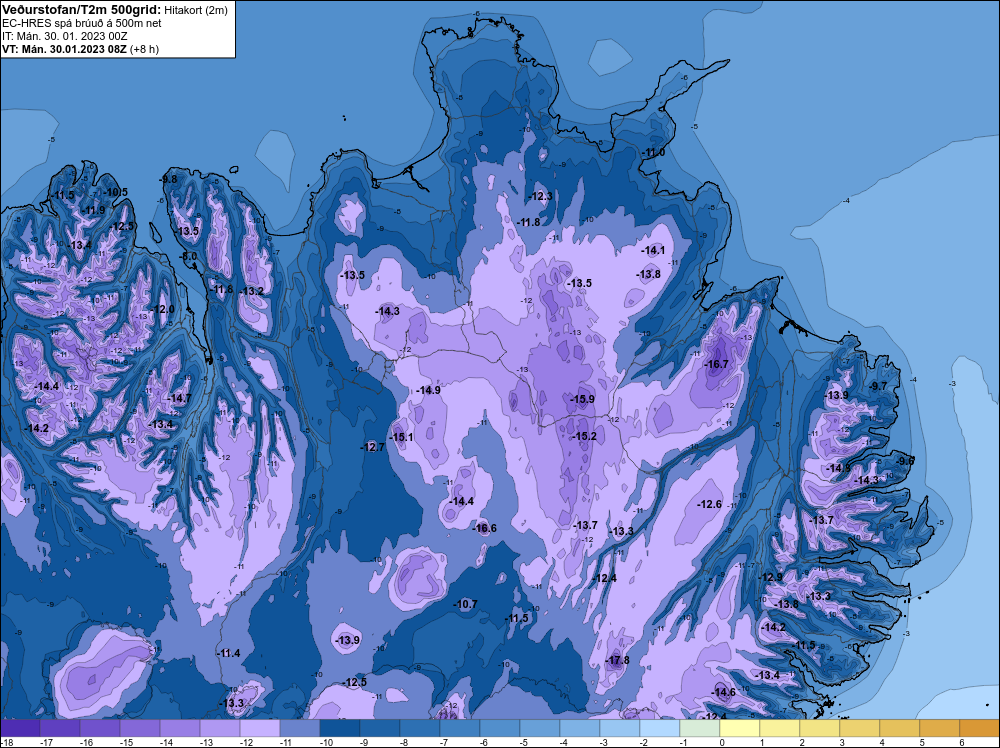This screenshot has width=1000, height=748.
Task: Select the pale green swatch between -1 and 0
Action: pos(700,728)
